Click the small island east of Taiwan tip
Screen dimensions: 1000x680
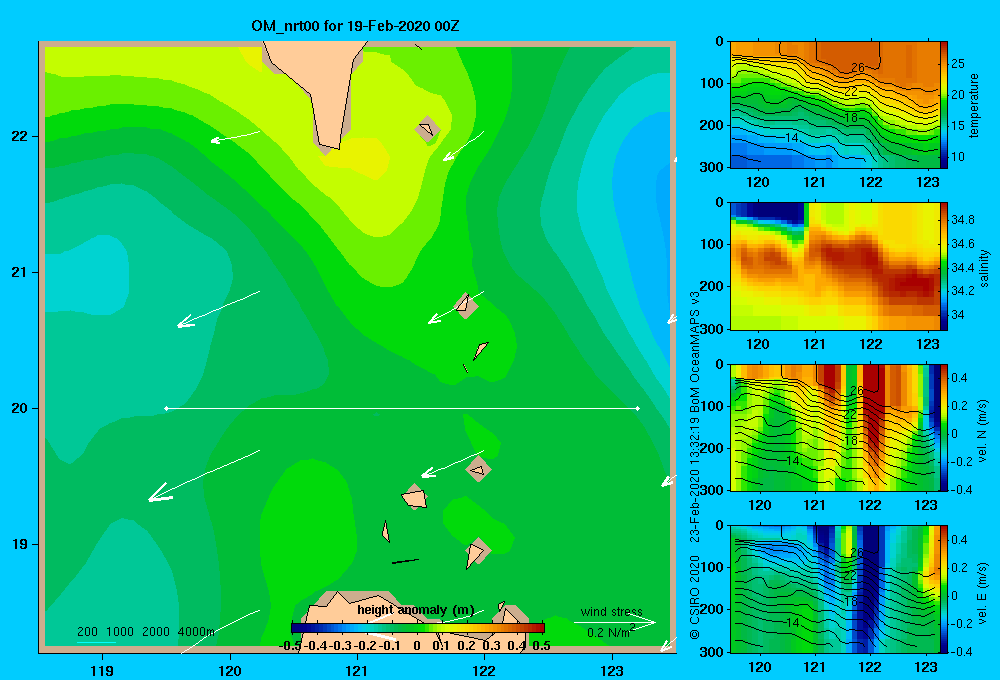click(x=427, y=129)
